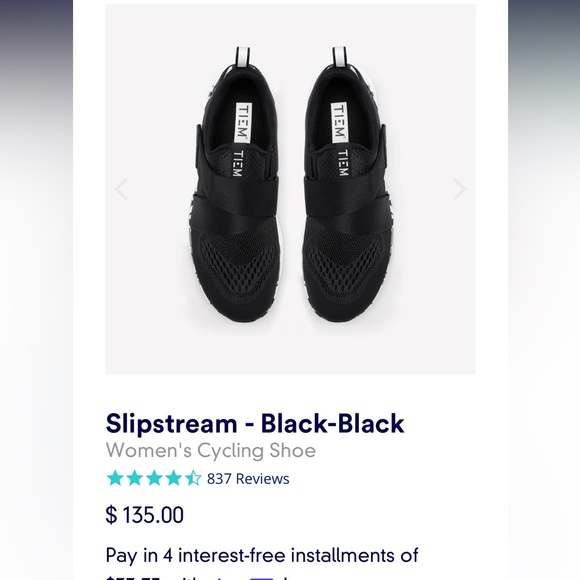Viewport: 580px width, 580px height.
Task: Click the white heel pull tab on left shoe
Action: [x=243, y=58]
